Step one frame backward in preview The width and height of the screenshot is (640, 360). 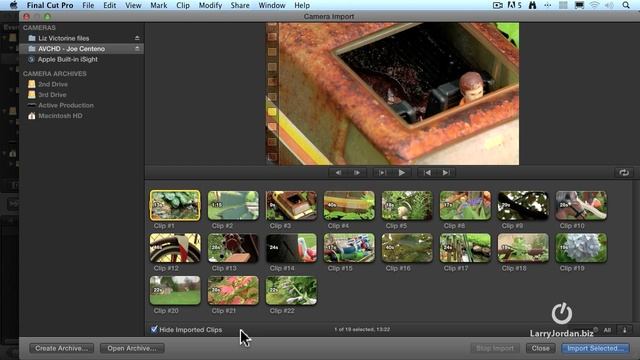tap(338, 173)
